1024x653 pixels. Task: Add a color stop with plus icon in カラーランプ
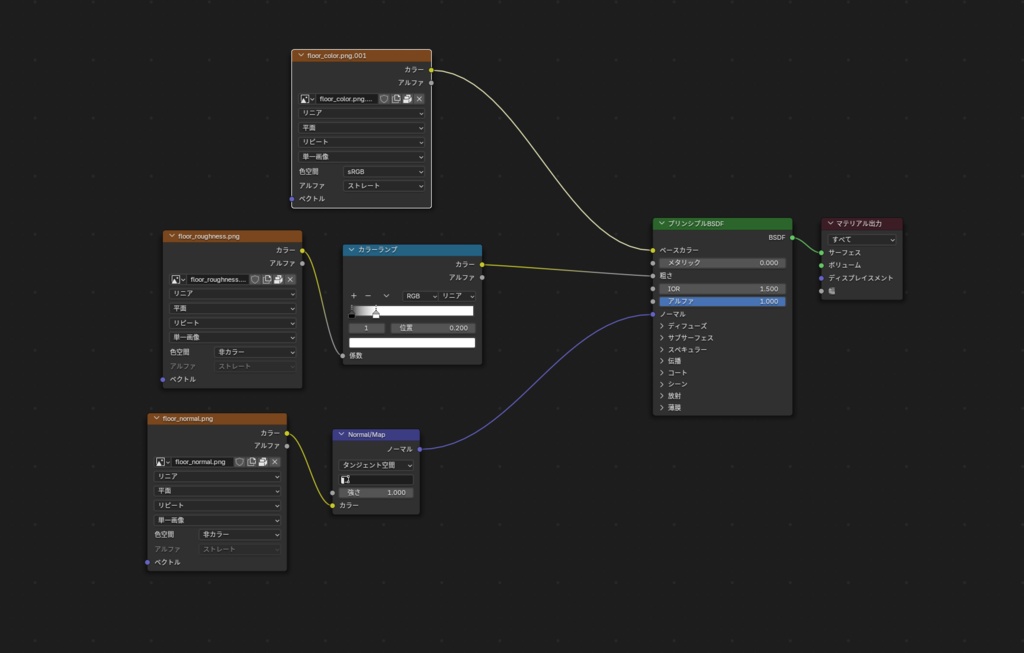point(354,296)
